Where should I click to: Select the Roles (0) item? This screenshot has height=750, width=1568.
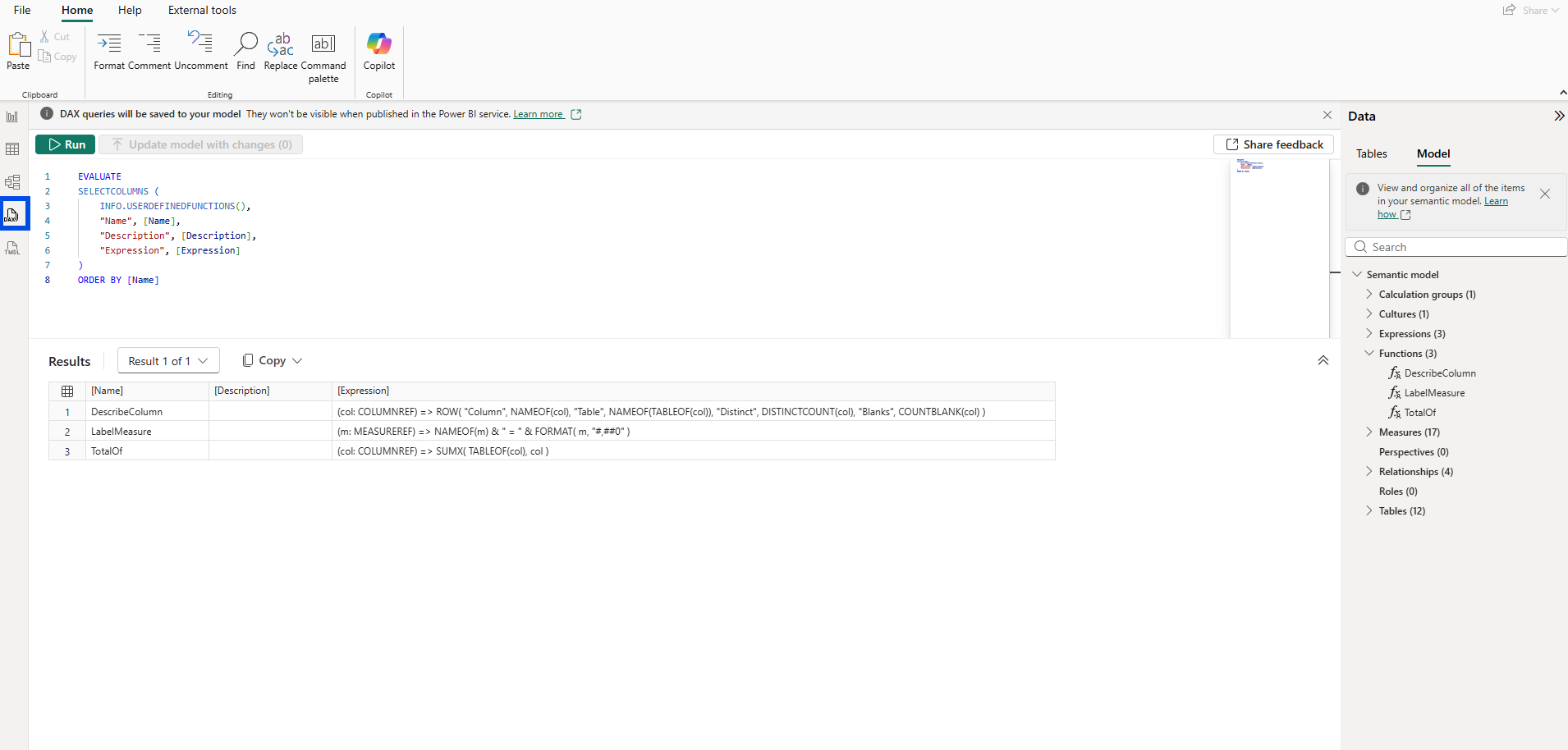(1398, 492)
